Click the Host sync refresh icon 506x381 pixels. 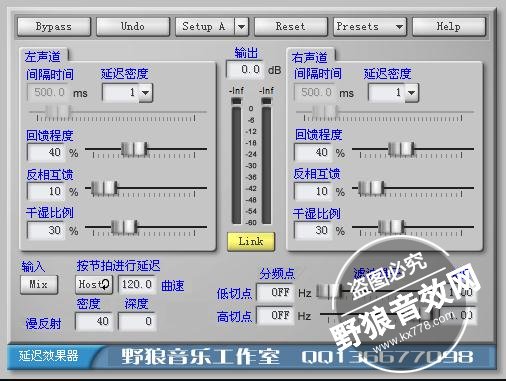[x=105, y=284]
